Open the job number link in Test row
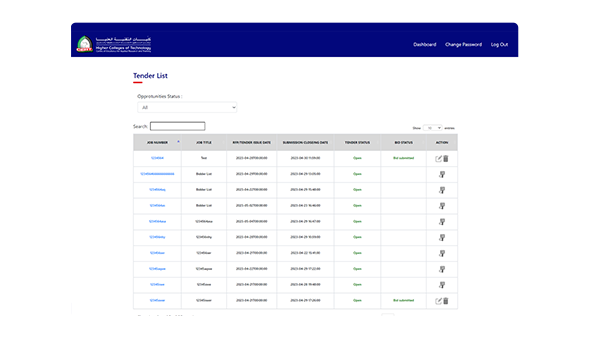 (x=157, y=158)
